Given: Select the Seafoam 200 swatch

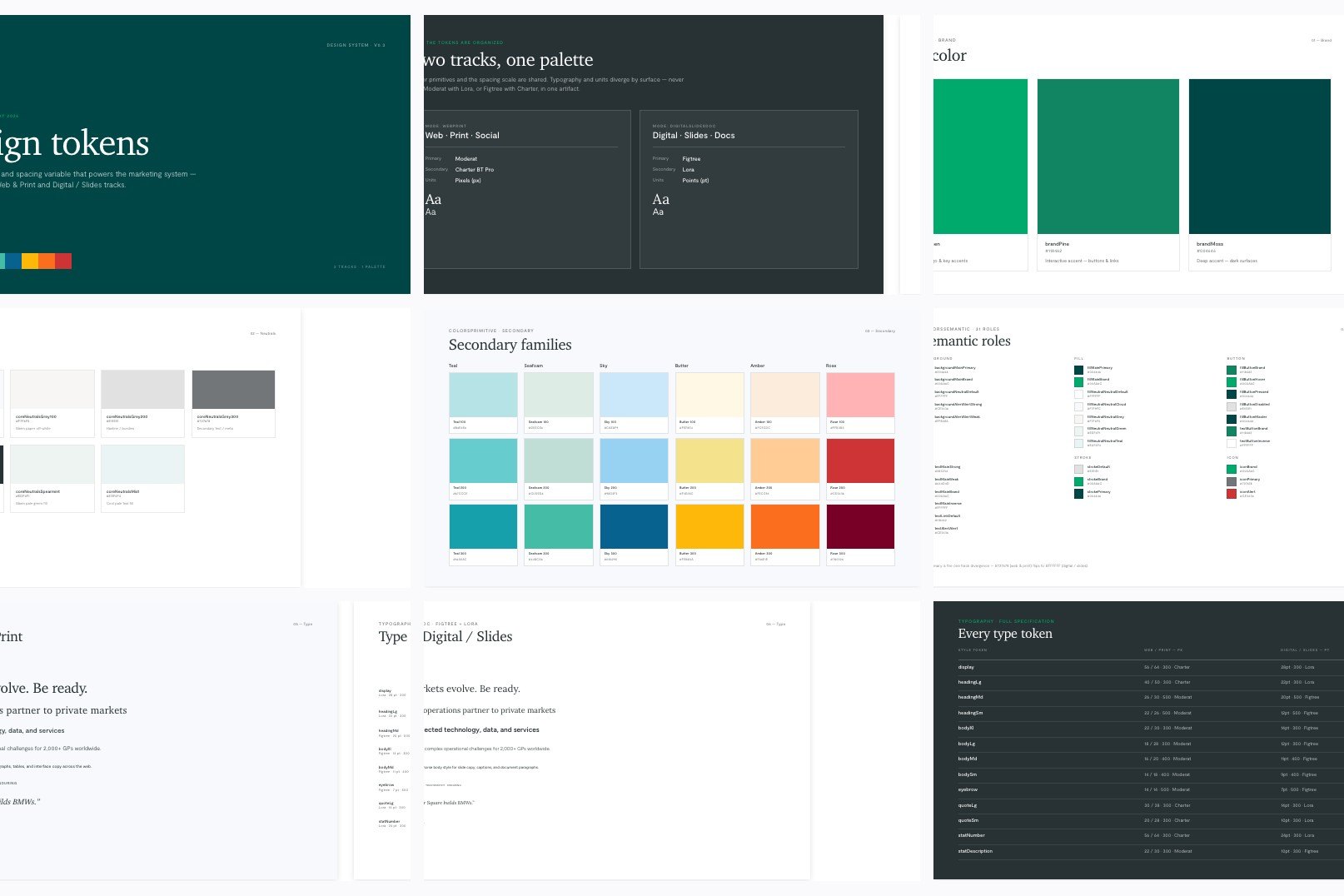Looking at the screenshot, I should point(559,460).
